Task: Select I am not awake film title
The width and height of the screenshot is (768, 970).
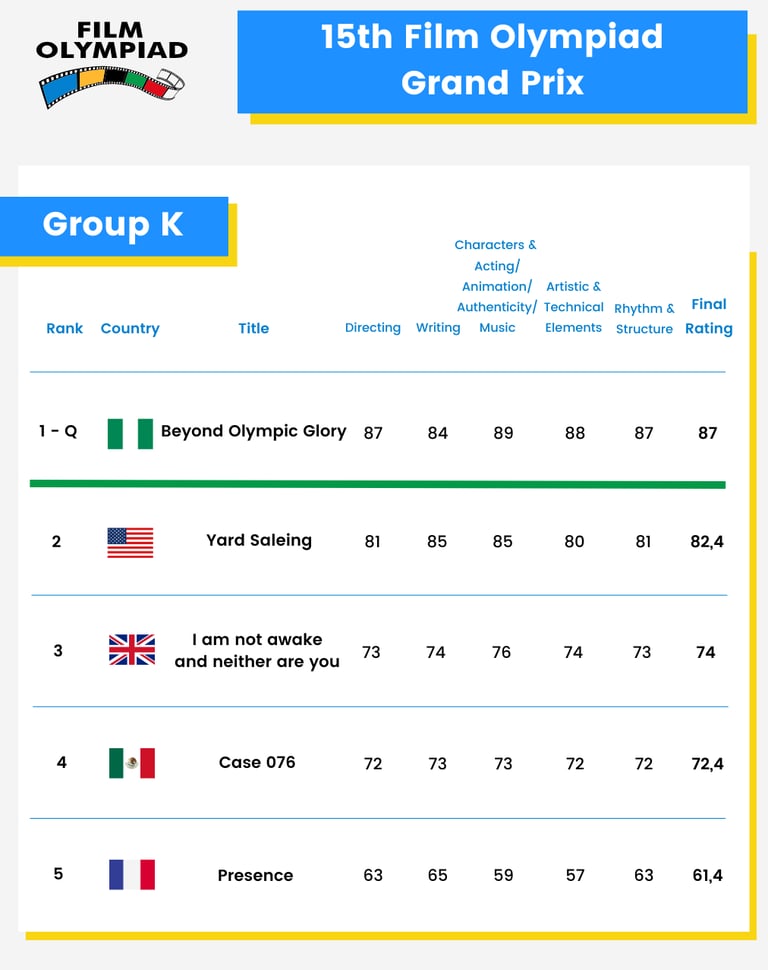Action: pos(257,650)
